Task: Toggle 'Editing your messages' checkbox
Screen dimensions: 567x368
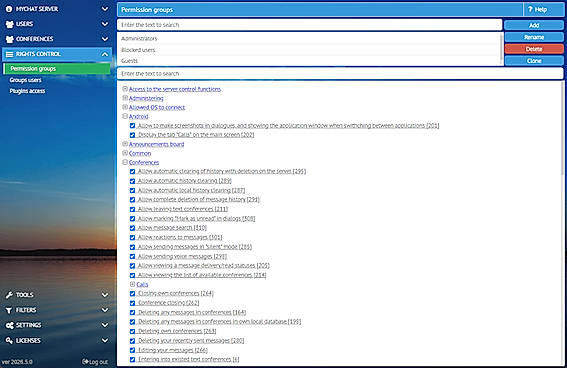Action: [x=132, y=350]
